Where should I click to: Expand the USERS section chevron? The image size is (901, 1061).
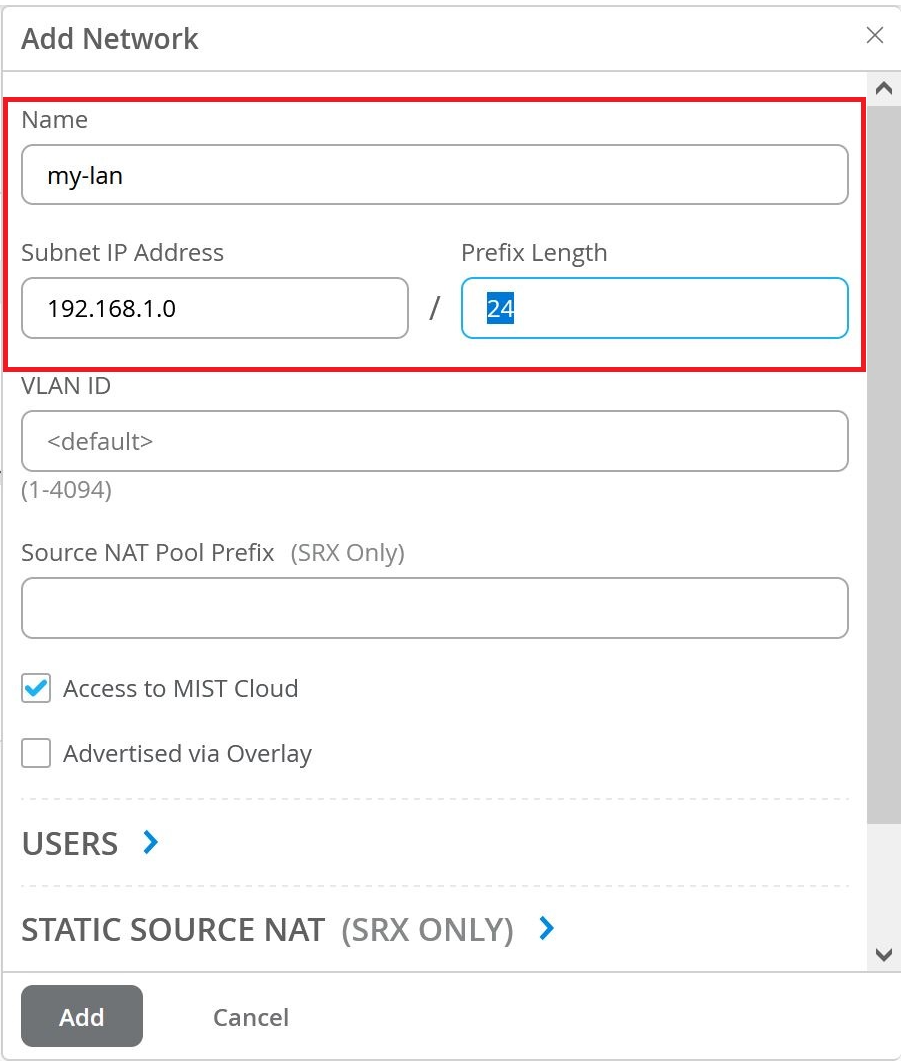coord(151,842)
